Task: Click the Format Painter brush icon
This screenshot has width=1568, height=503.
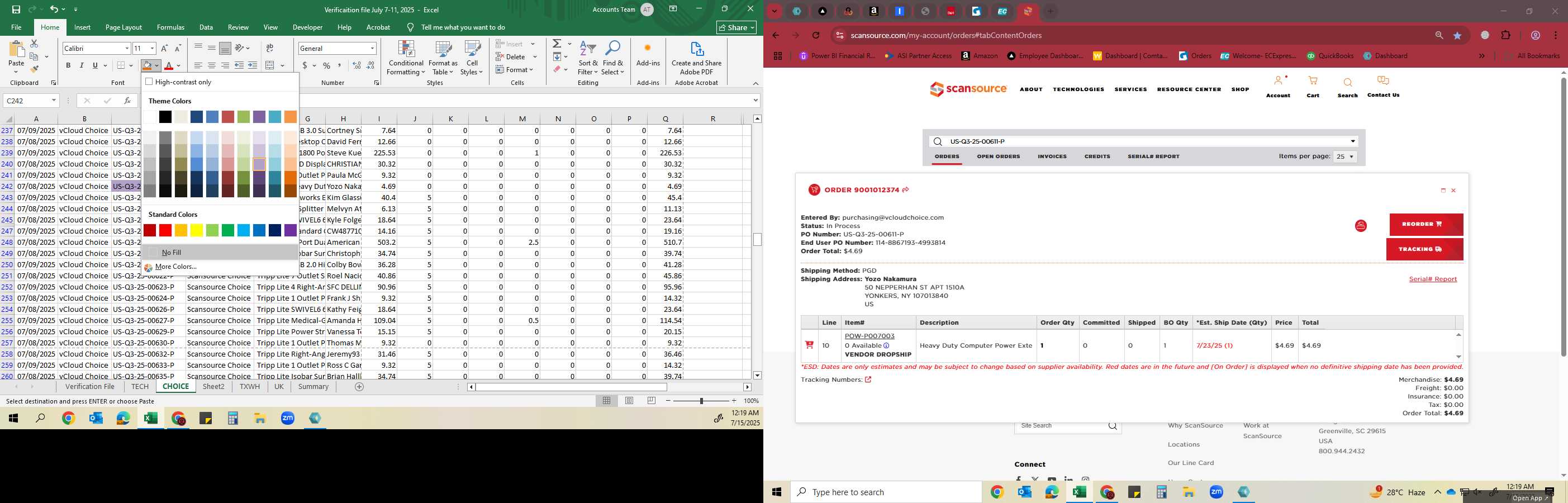Action: tap(34, 69)
